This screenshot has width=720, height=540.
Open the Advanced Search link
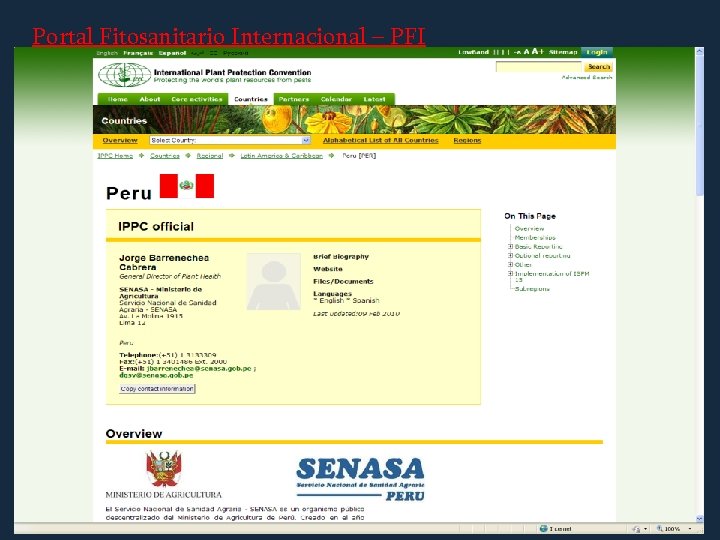(x=587, y=78)
